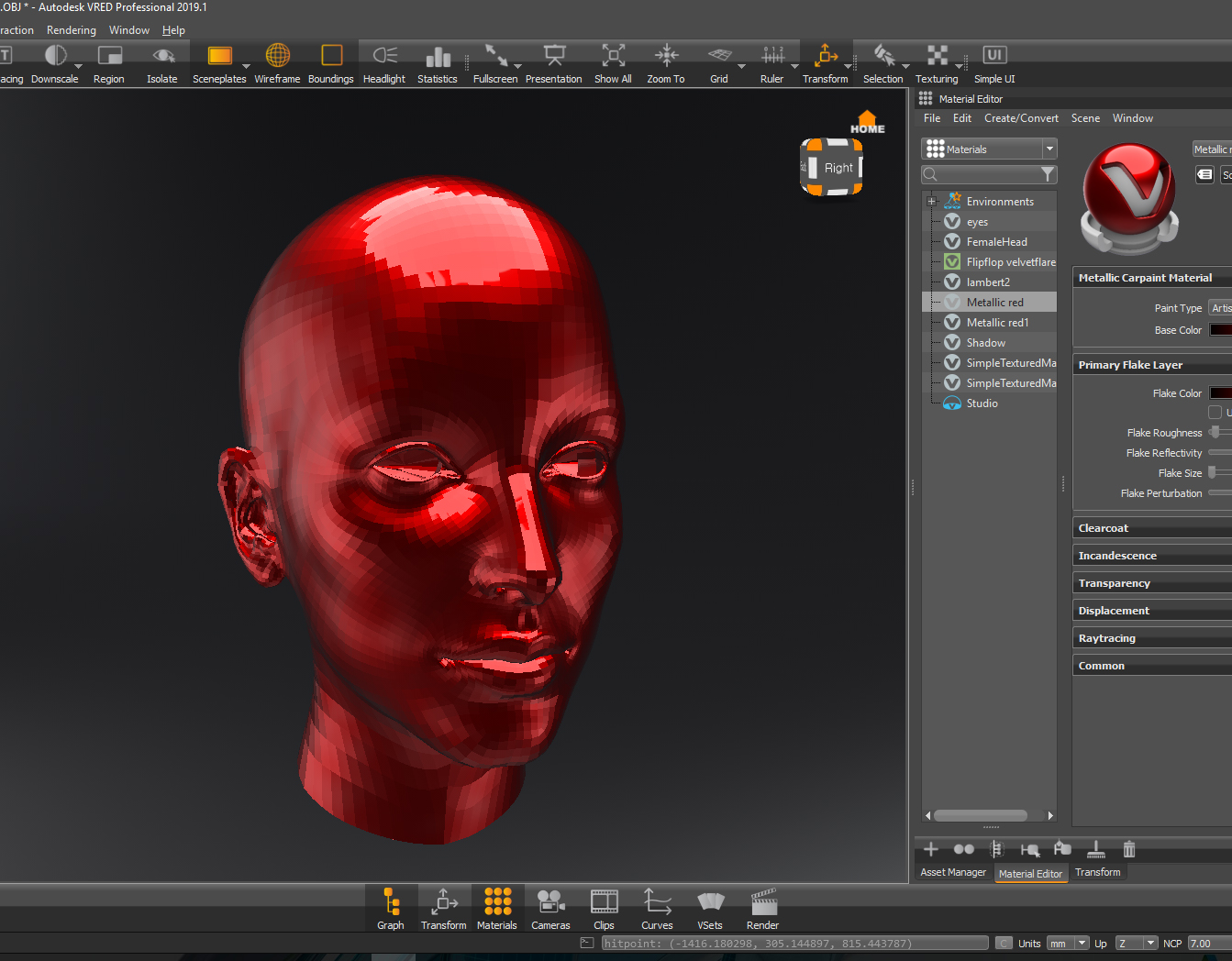Click the delete trash icon in Material Editor
The image size is (1232, 961).
pyautogui.click(x=1129, y=850)
